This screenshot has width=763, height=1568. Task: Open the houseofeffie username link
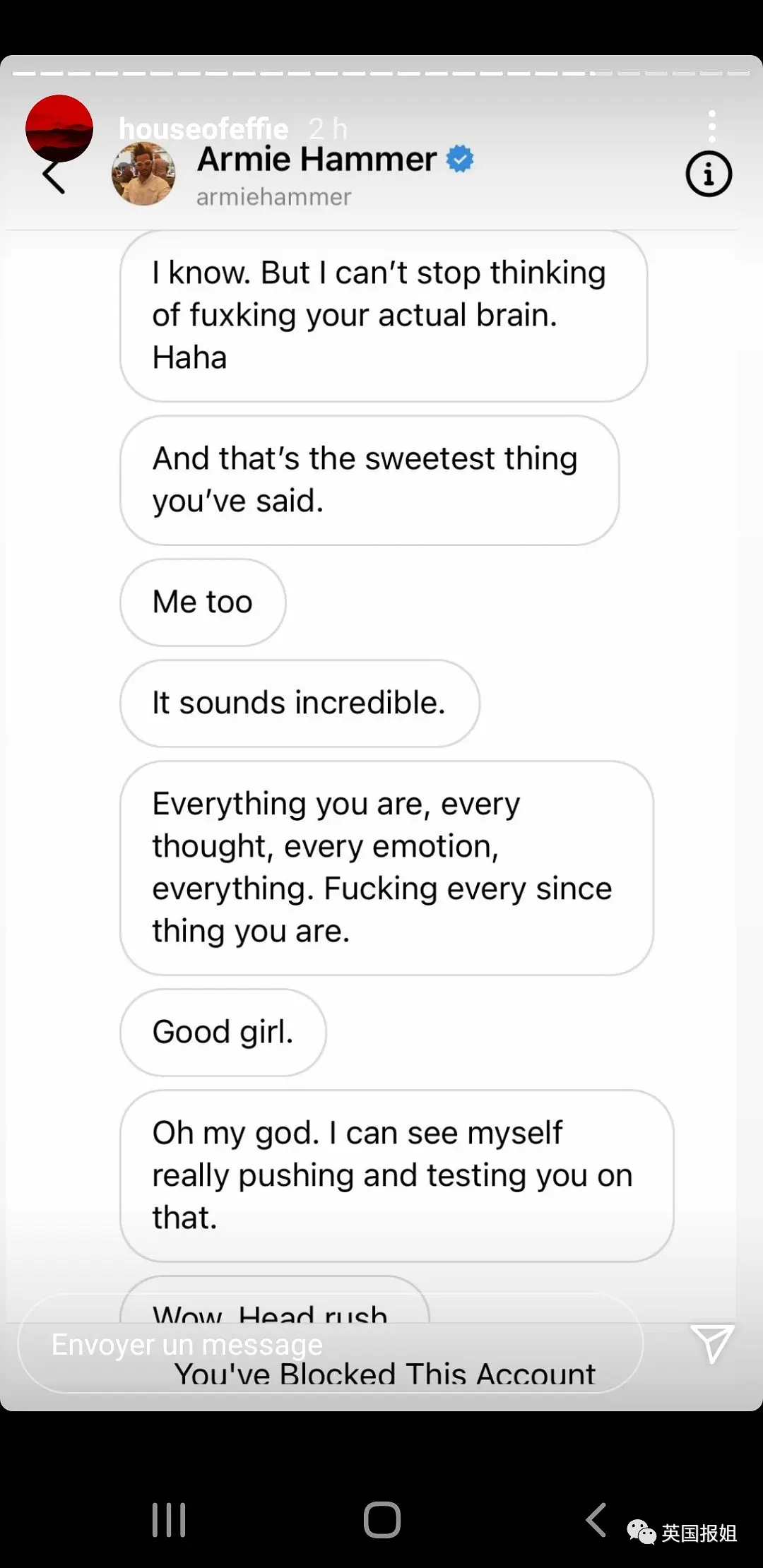[204, 129]
